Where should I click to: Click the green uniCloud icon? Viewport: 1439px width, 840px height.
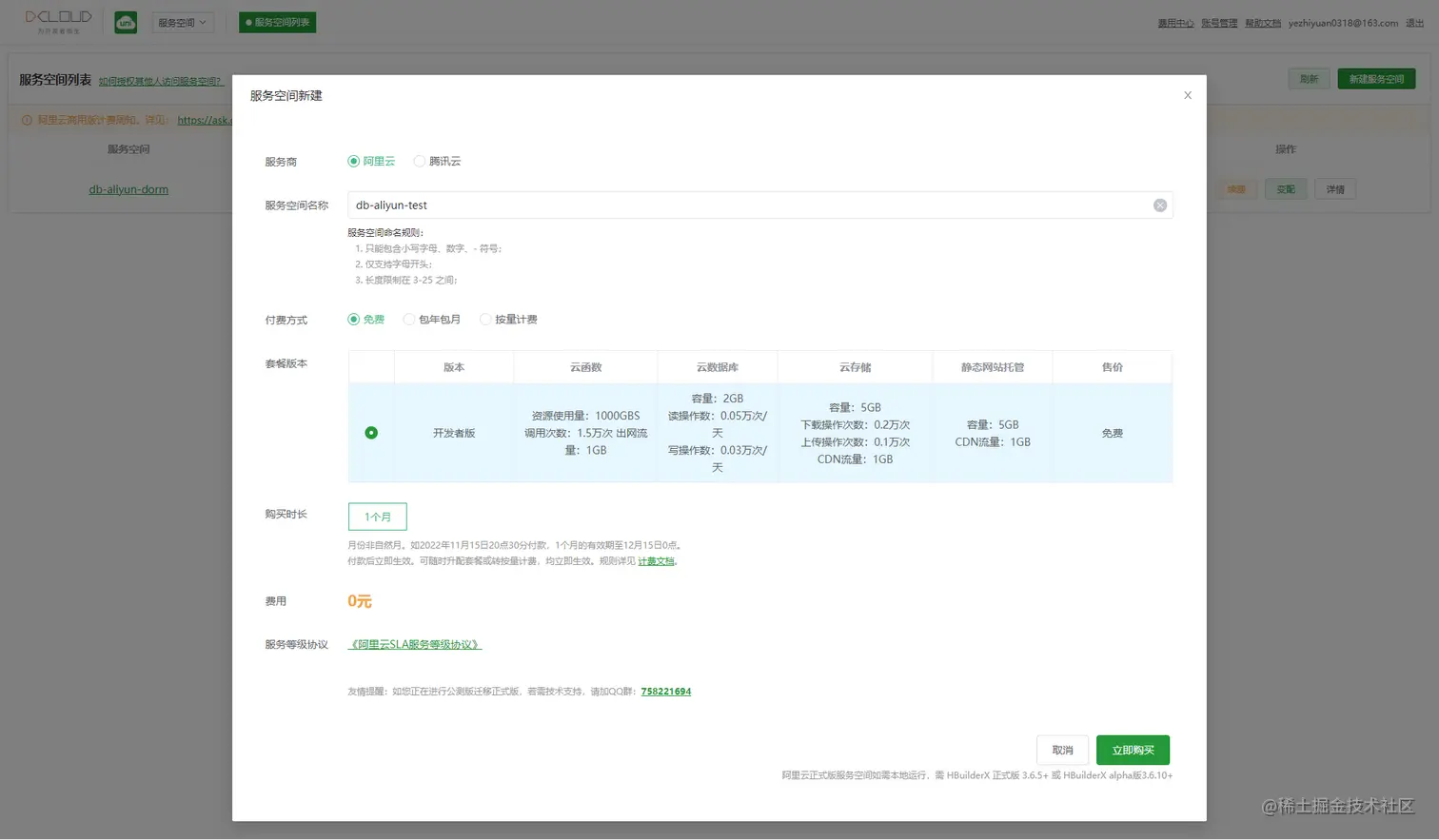click(126, 23)
